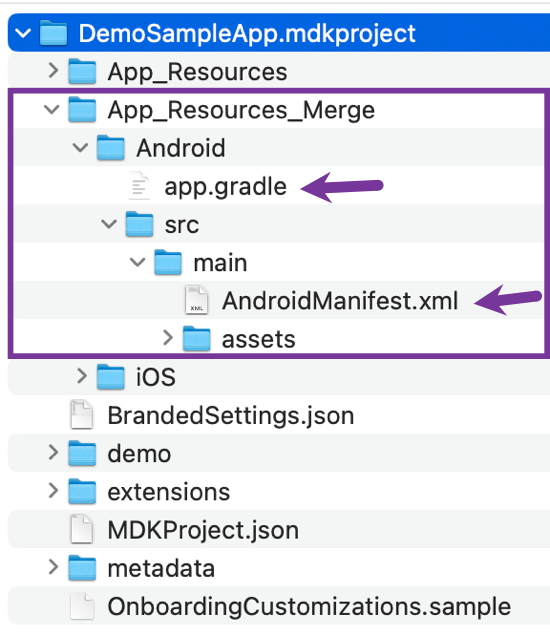
Task: Select the DemoSampleApp.mdkproject row label
Action: 247,34
